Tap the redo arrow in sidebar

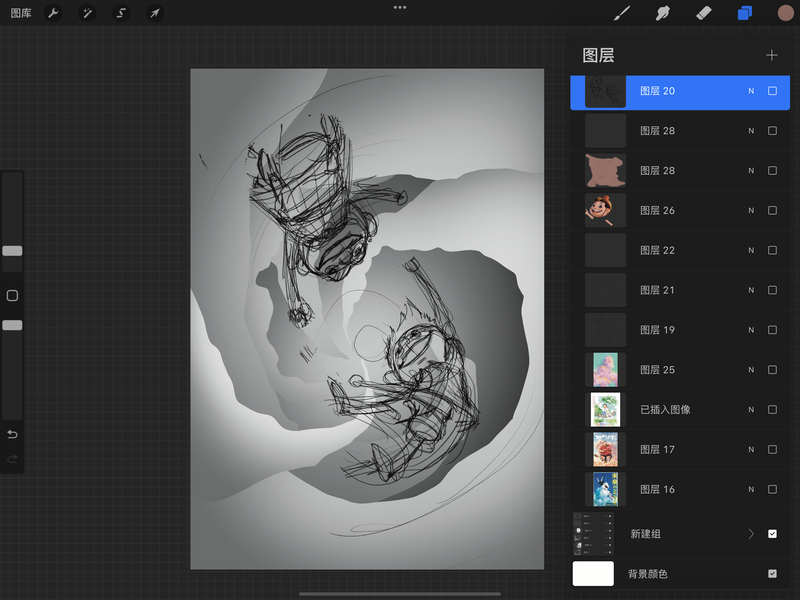coord(12,459)
